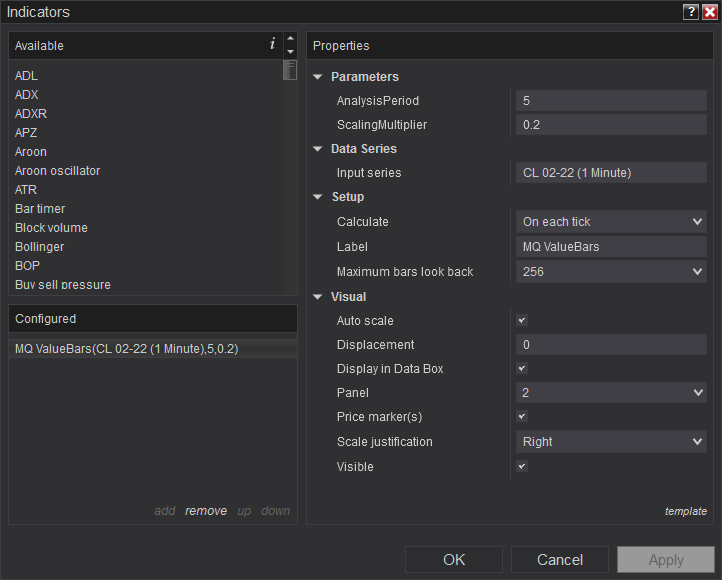Click the AnalysisPeriod value field
722x580 pixels.
point(611,101)
